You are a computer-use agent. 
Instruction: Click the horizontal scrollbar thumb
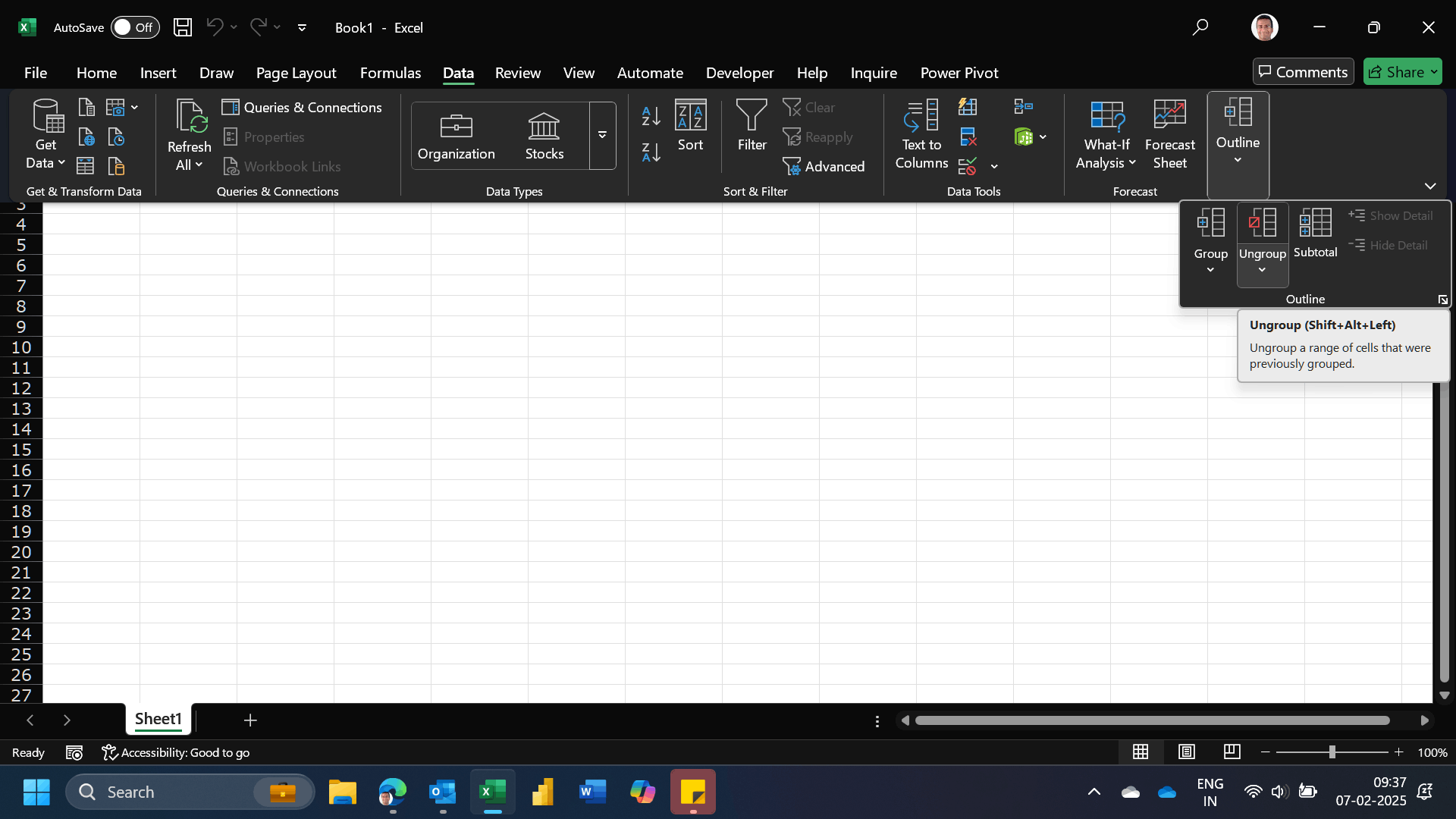(x=1152, y=720)
